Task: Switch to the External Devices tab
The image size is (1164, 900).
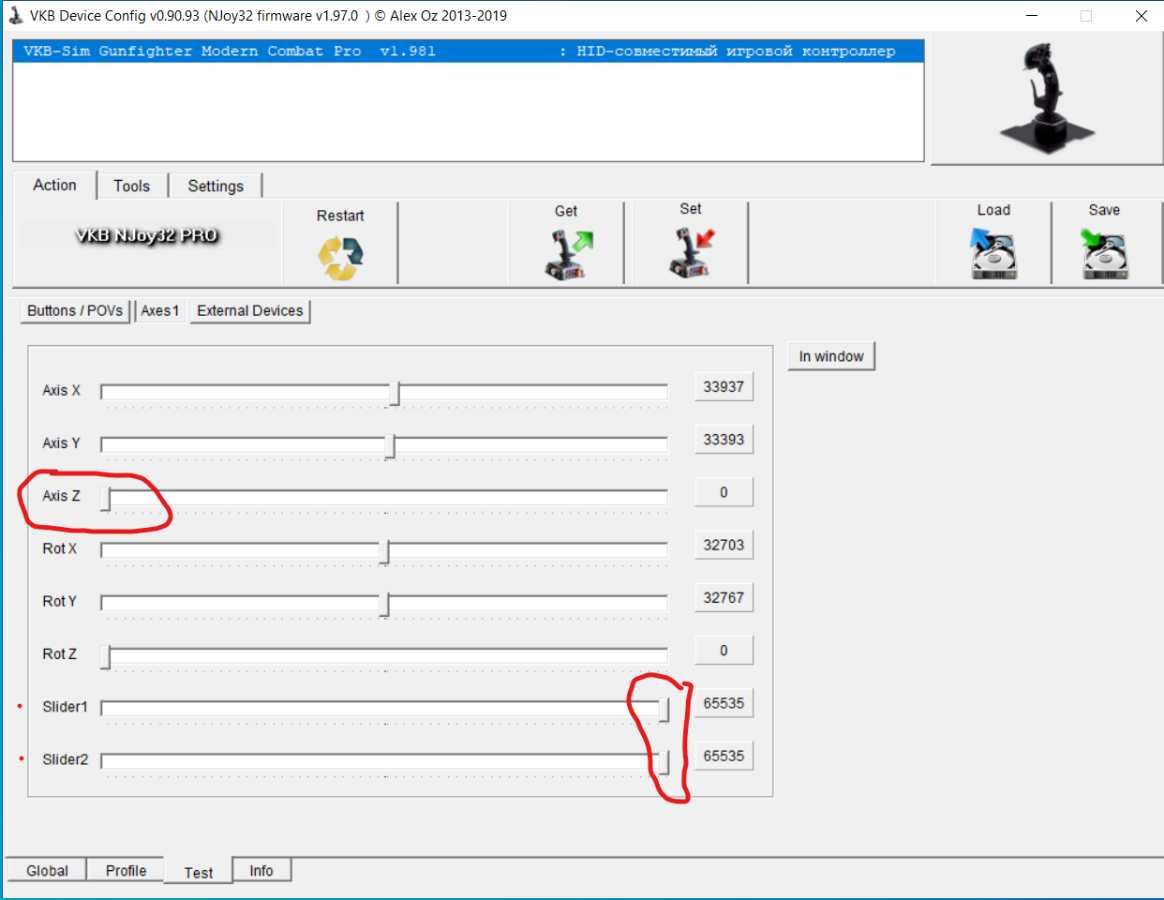Action: 250,310
